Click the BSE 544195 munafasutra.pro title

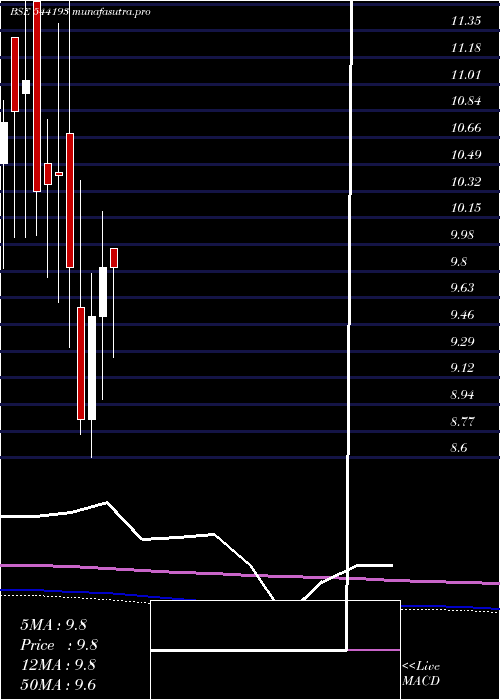(x=80, y=12)
